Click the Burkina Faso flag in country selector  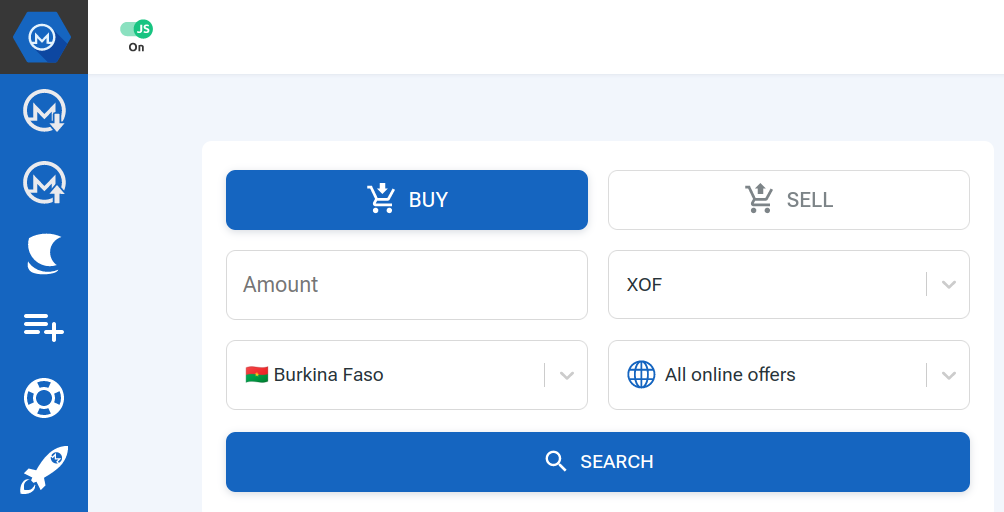(256, 375)
